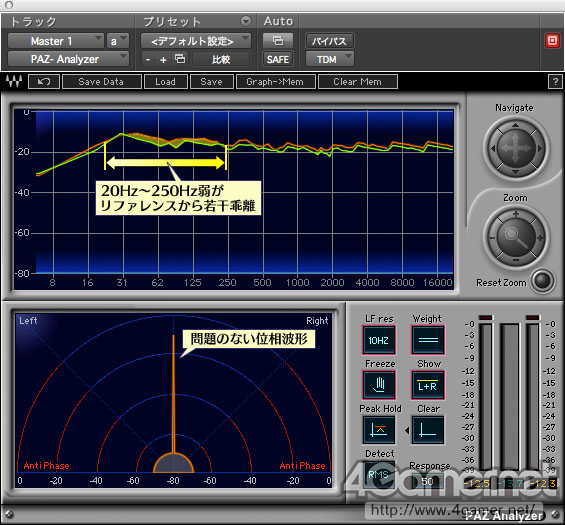Image resolution: width=565 pixels, height=525 pixels.
Task: Click the Load button
Action: [x=166, y=81]
